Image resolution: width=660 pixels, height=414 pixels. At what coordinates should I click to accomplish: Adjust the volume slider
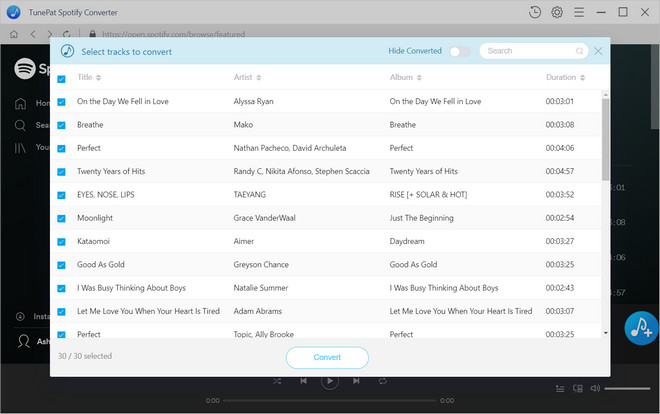coord(628,388)
